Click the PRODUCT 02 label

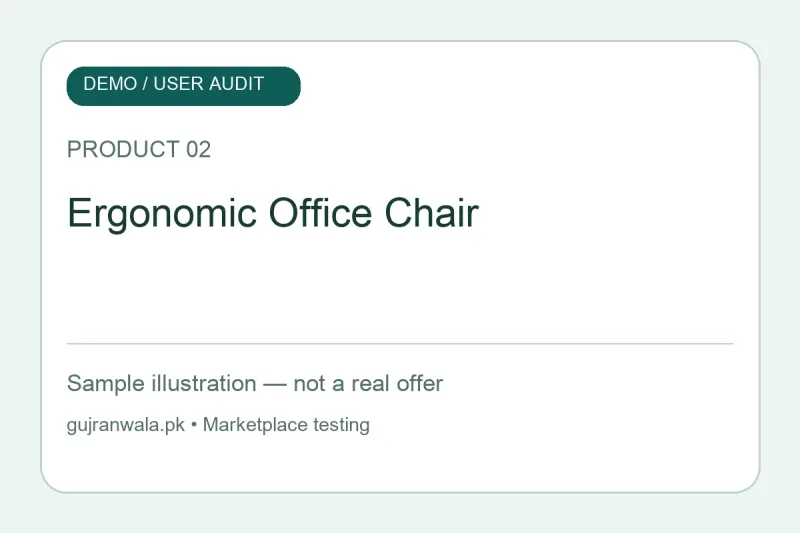139,149
